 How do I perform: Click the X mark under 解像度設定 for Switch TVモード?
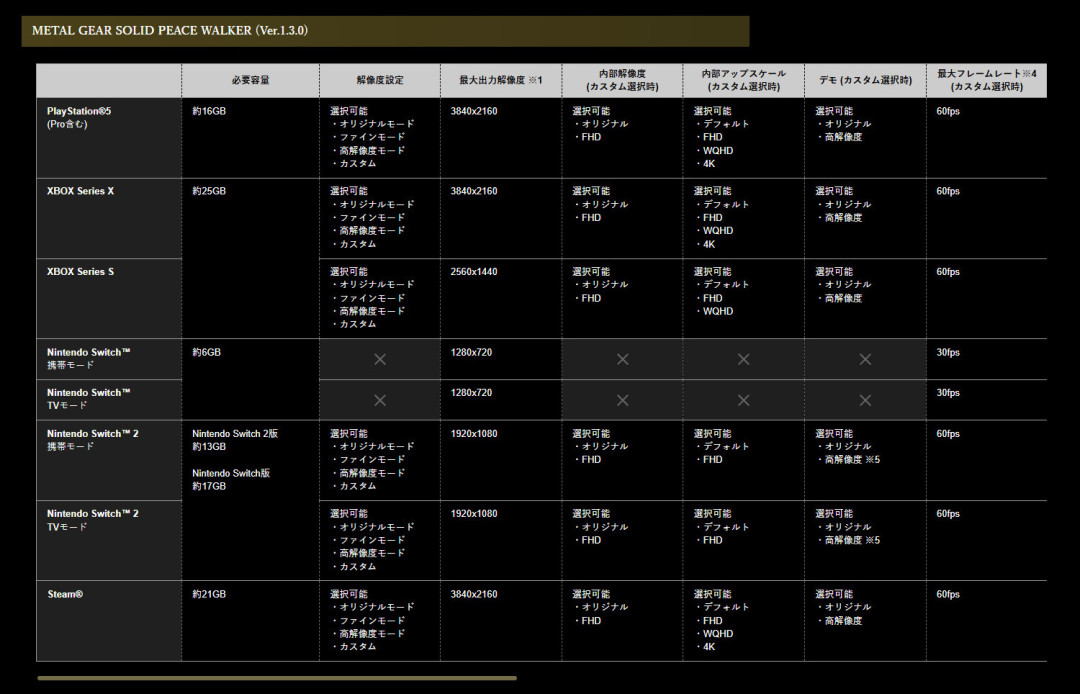(380, 400)
